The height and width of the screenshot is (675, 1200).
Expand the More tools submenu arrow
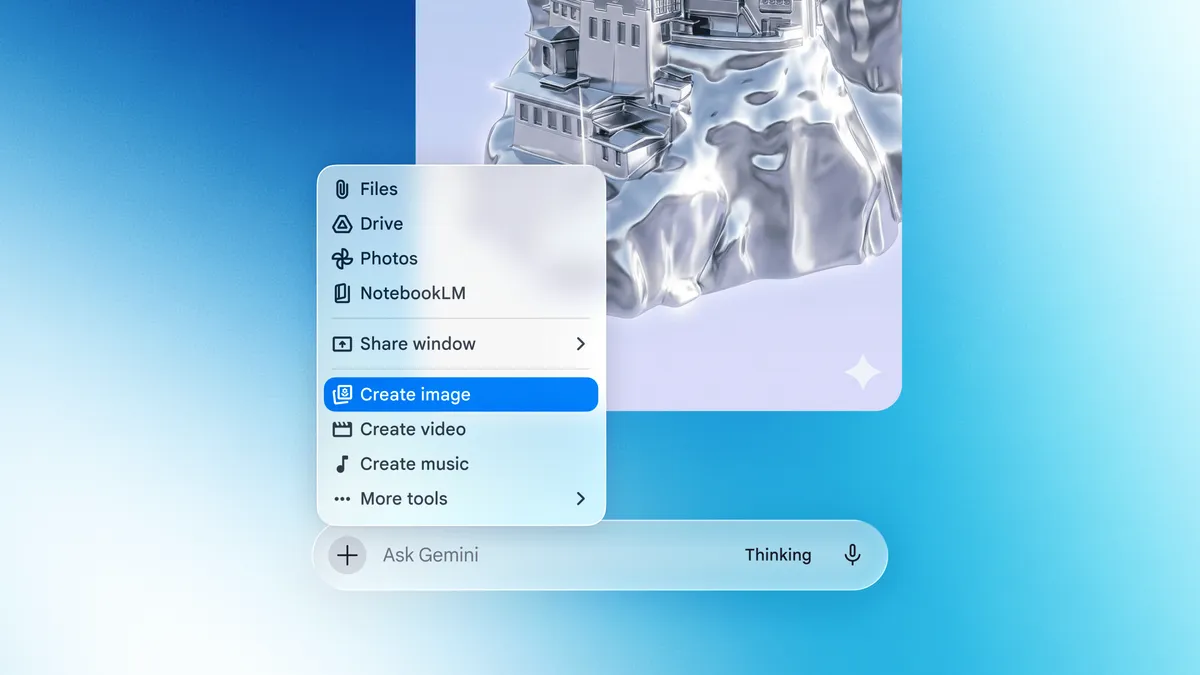coord(580,499)
